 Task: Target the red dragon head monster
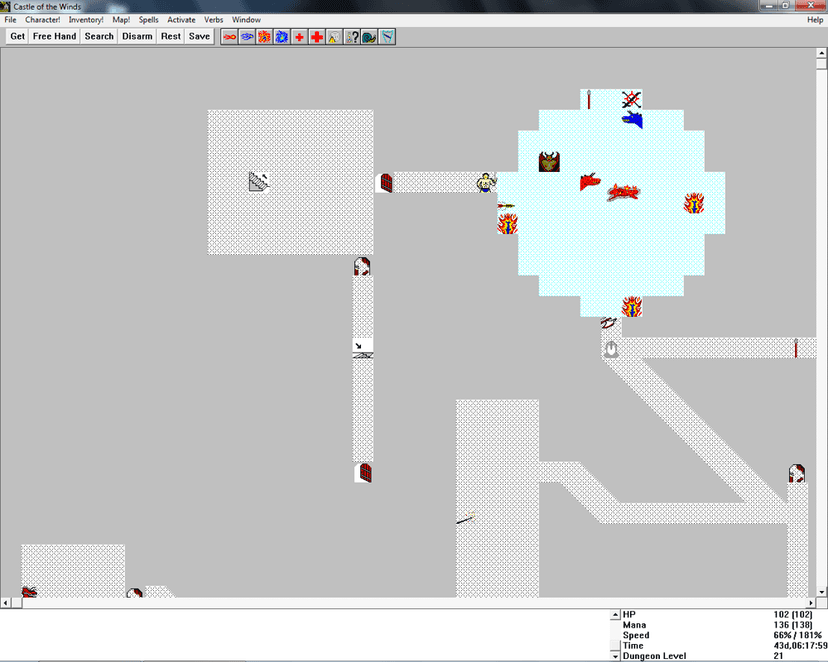[x=590, y=182]
